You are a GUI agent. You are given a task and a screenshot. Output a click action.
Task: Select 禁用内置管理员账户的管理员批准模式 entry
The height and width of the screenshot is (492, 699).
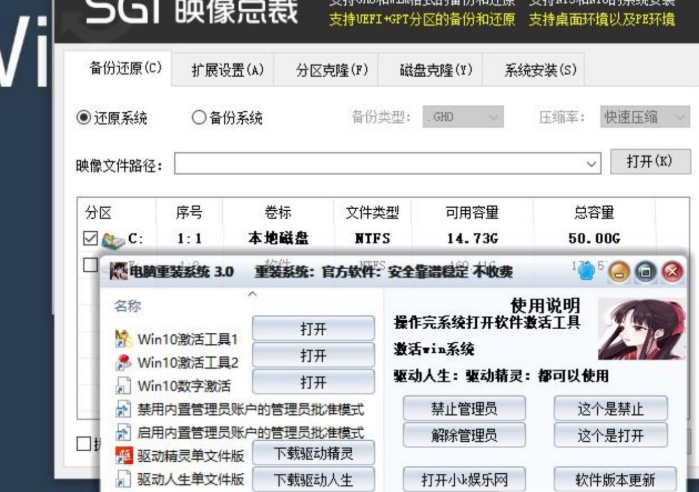(251, 409)
